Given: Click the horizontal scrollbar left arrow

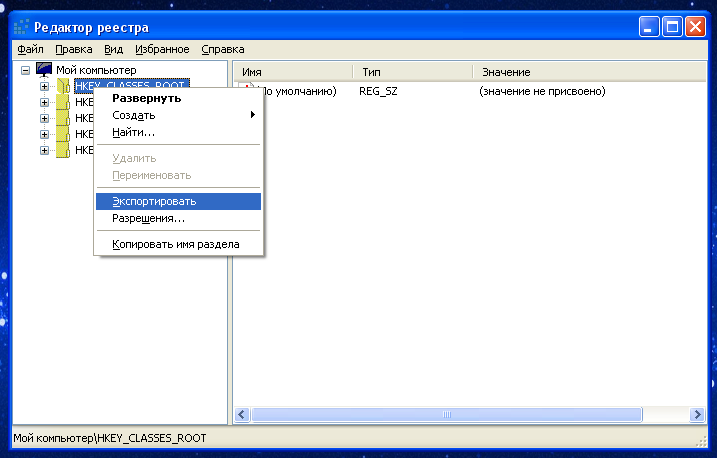Looking at the screenshot, I should 242,415.
